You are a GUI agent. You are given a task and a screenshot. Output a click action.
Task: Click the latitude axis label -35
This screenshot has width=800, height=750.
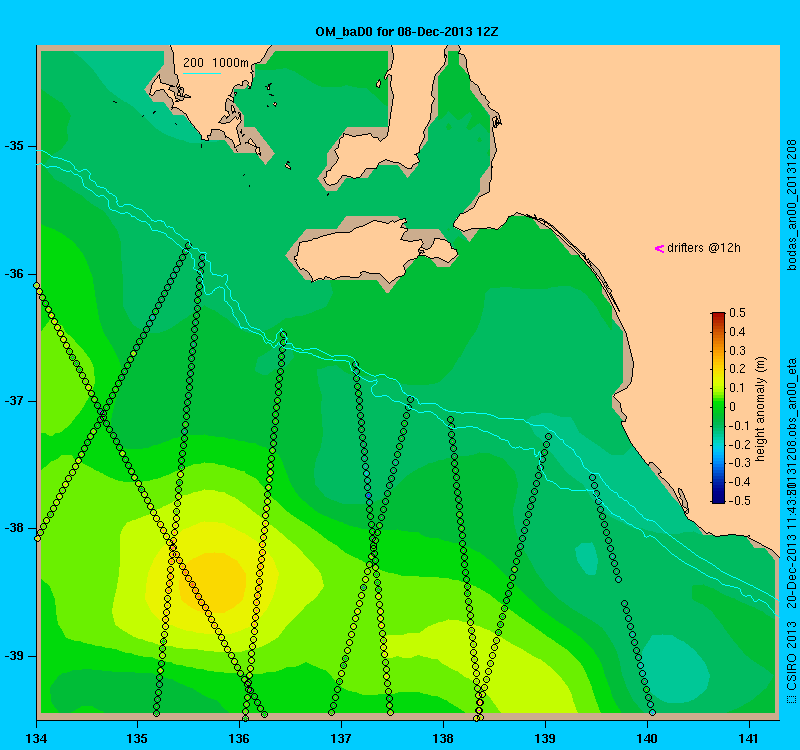(x=14, y=146)
